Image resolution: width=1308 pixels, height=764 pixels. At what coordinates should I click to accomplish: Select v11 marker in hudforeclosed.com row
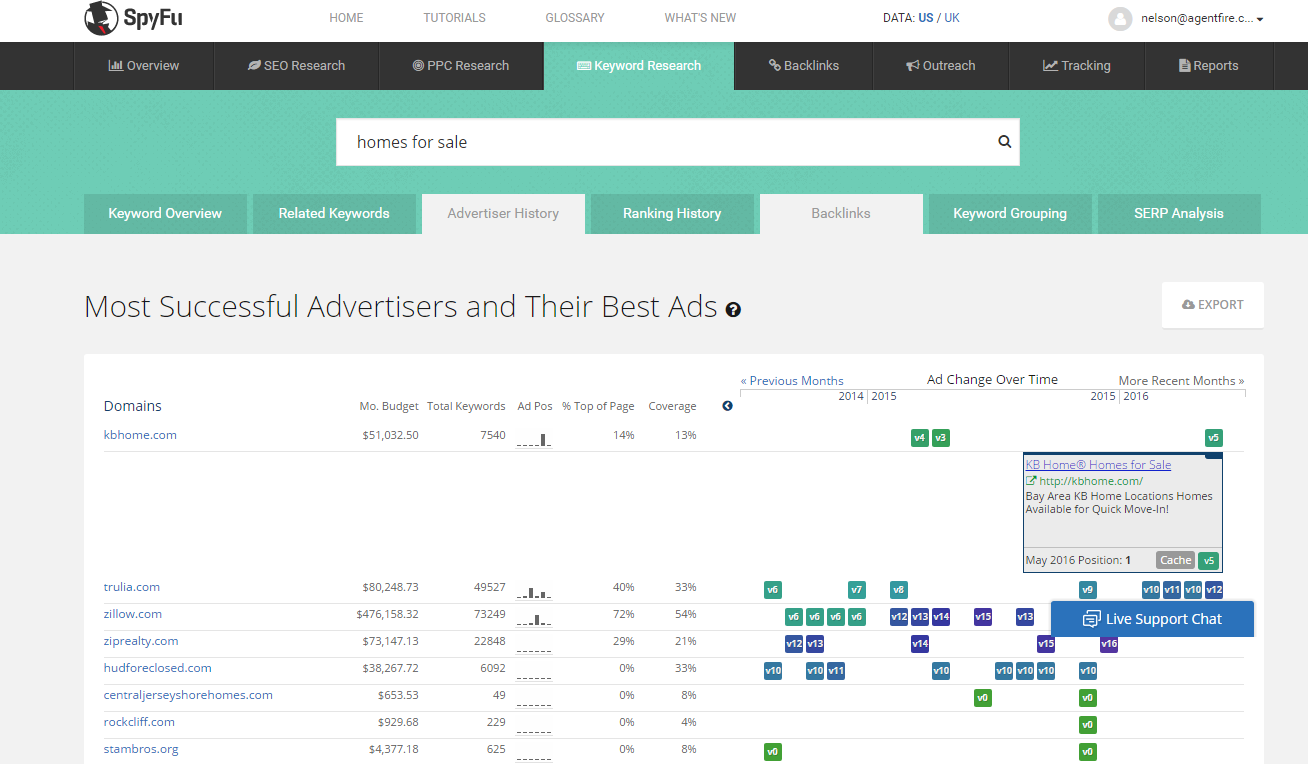(x=836, y=671)
